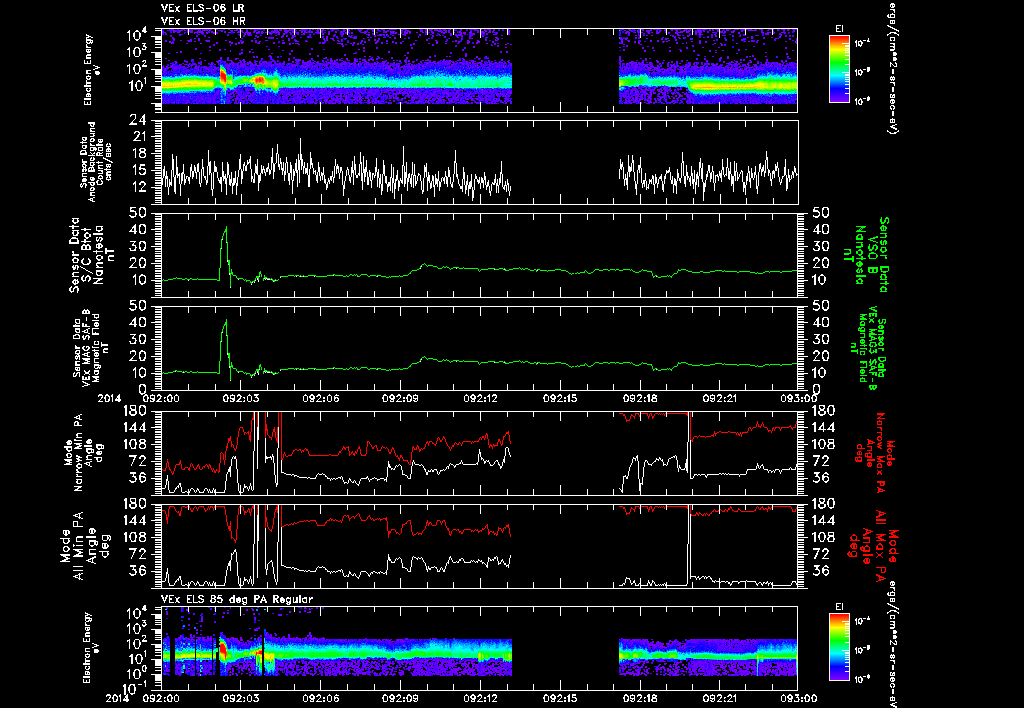Click the bottom EI color scale bar
This screenshot has height=708, width=1024.
(x=840, y=647)
